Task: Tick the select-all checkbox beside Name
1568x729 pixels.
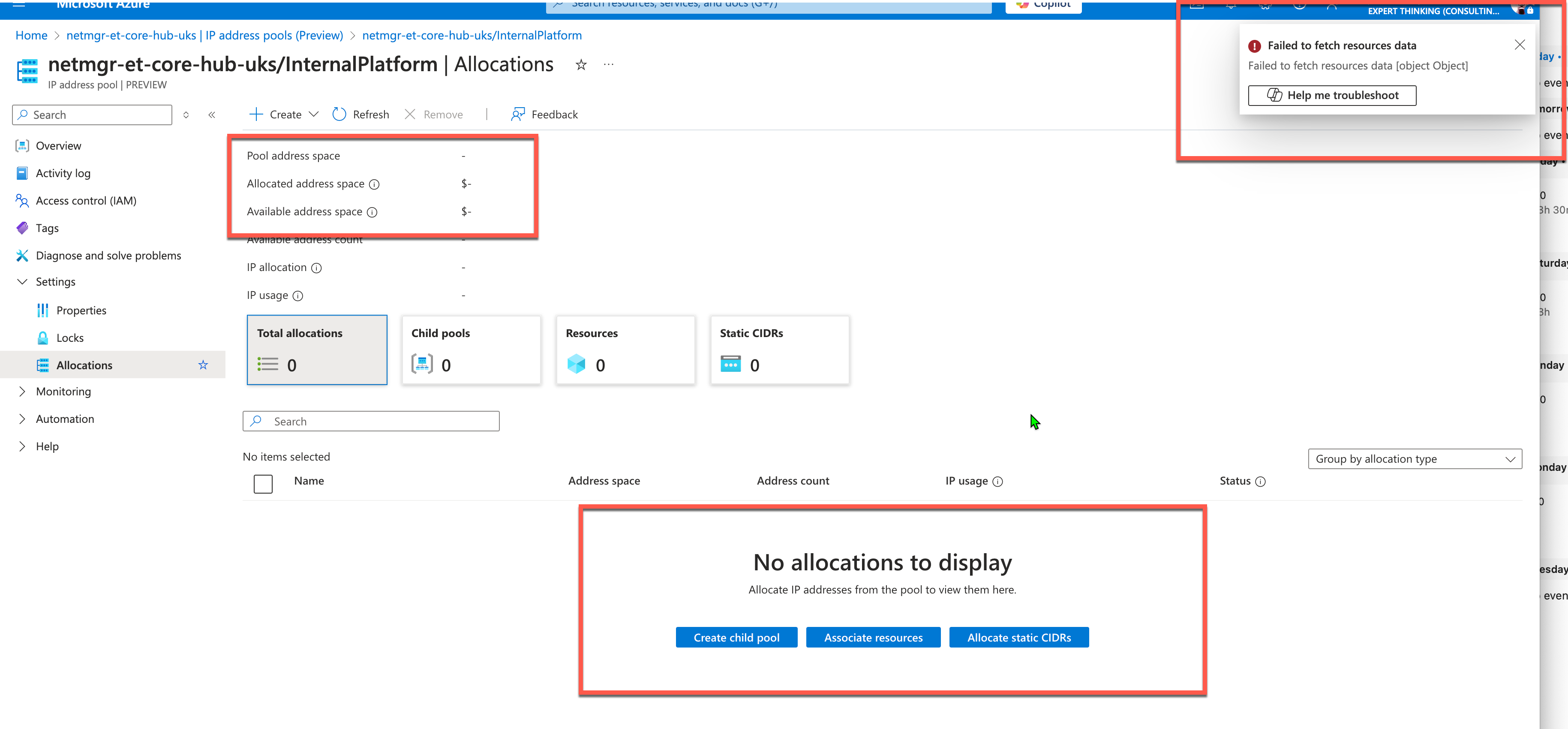Action: click(263, 484)
